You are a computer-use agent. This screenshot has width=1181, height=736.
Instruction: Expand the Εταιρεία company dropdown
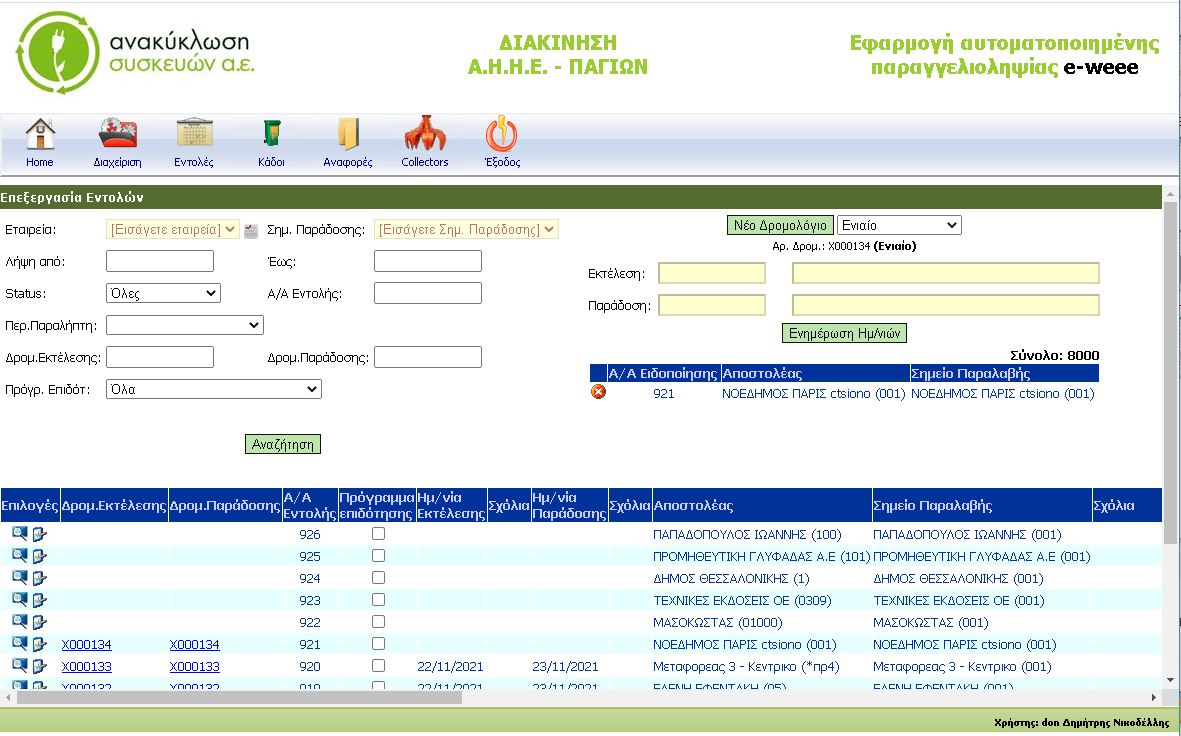[172, 229]
